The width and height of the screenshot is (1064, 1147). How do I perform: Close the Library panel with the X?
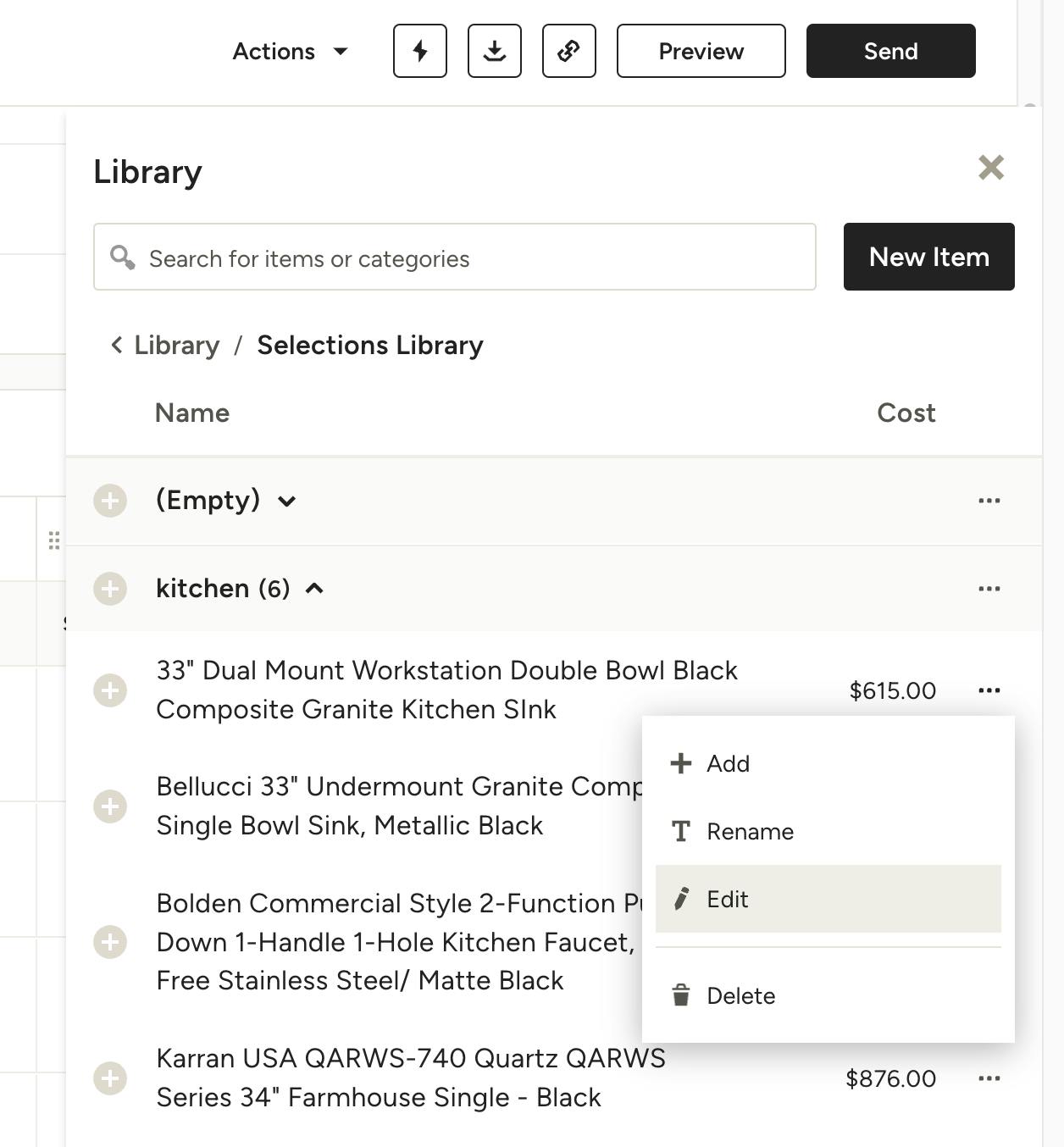pos(990,168)
